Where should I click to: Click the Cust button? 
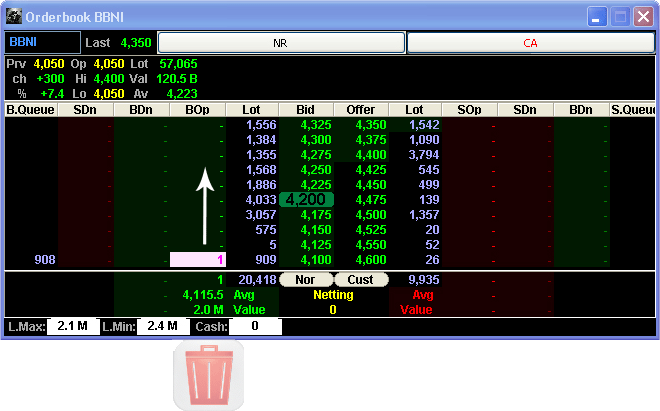[361, 280]
